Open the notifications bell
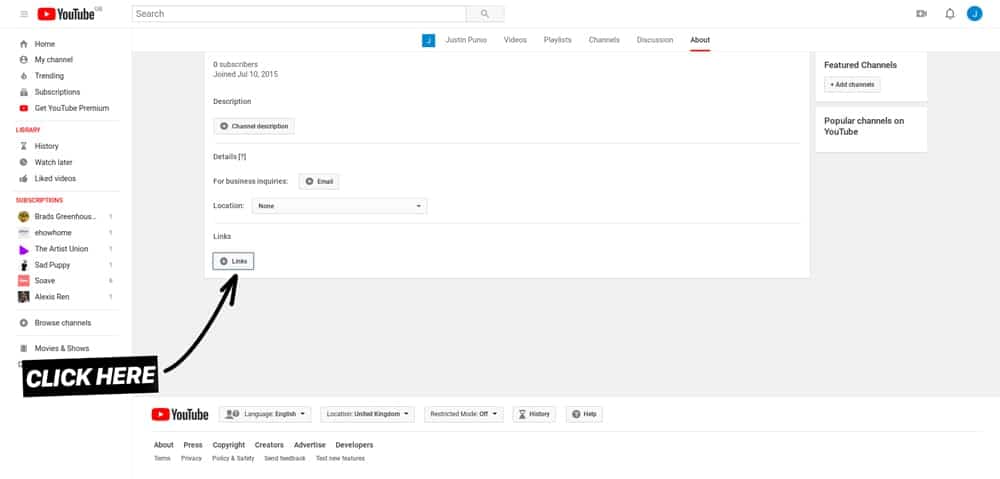The image size is (1000, 479). pos(950,14)
